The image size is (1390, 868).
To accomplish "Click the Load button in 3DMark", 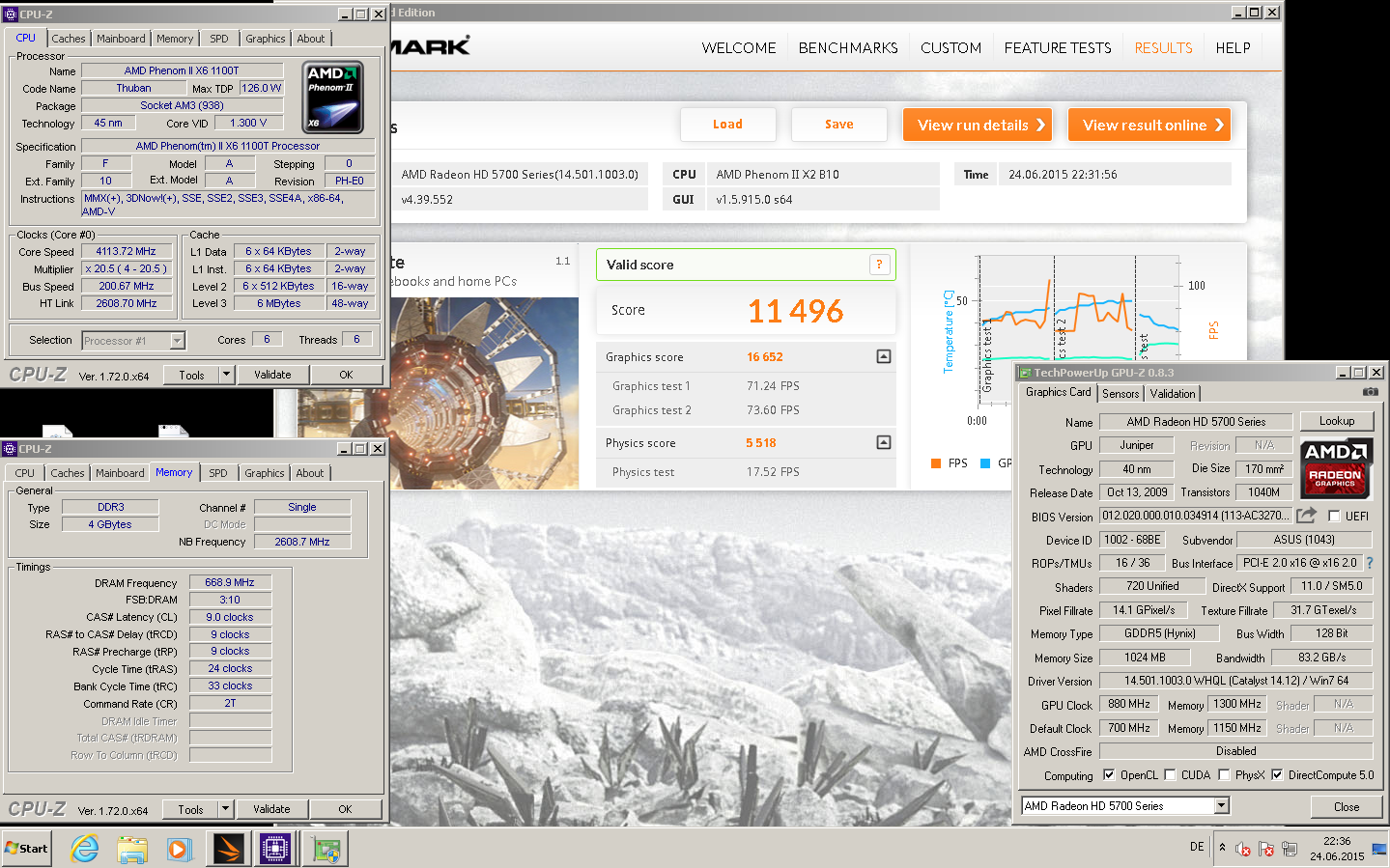I will [728, 125].
